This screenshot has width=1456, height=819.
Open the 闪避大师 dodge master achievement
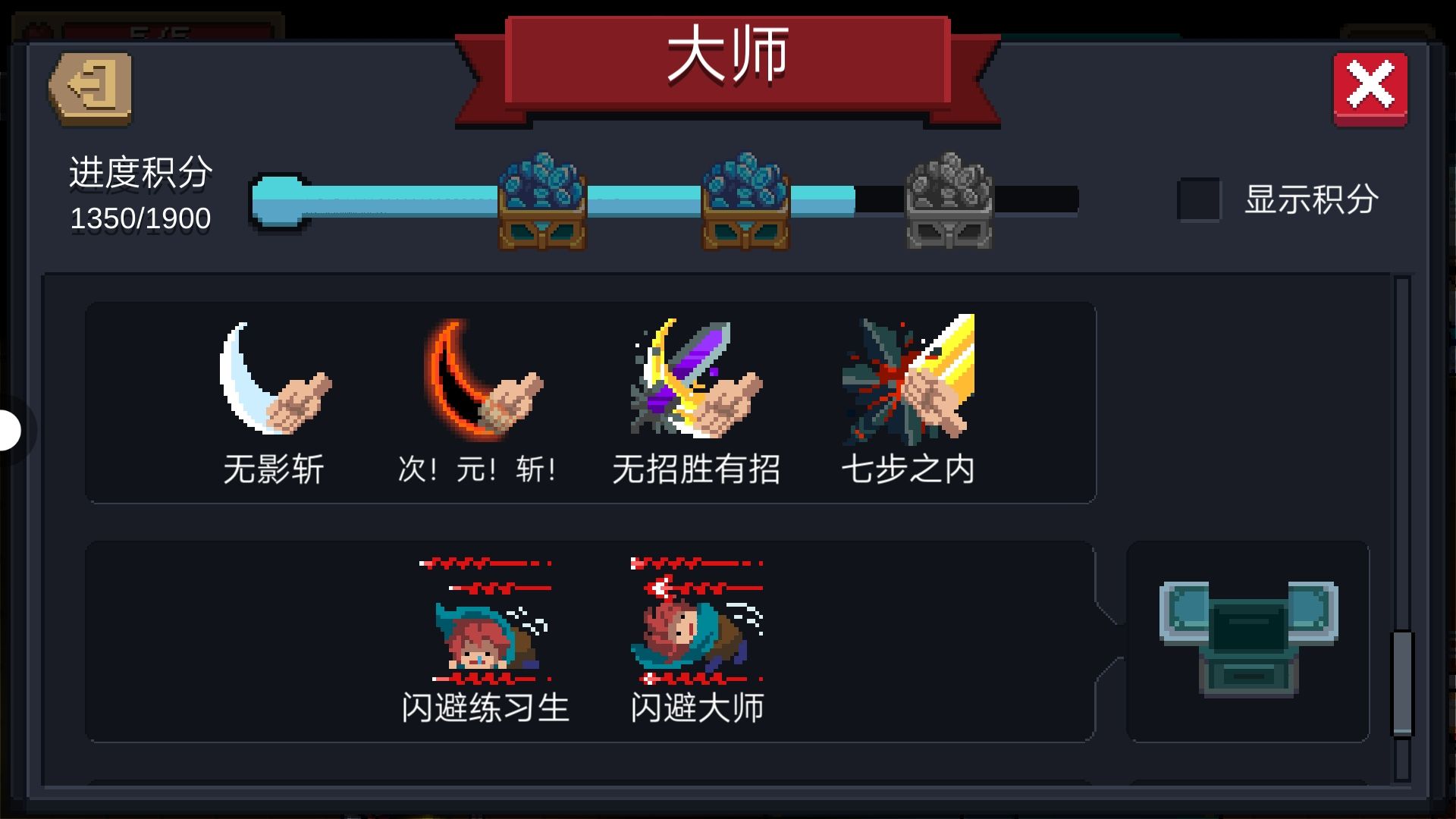click(697, 620)
